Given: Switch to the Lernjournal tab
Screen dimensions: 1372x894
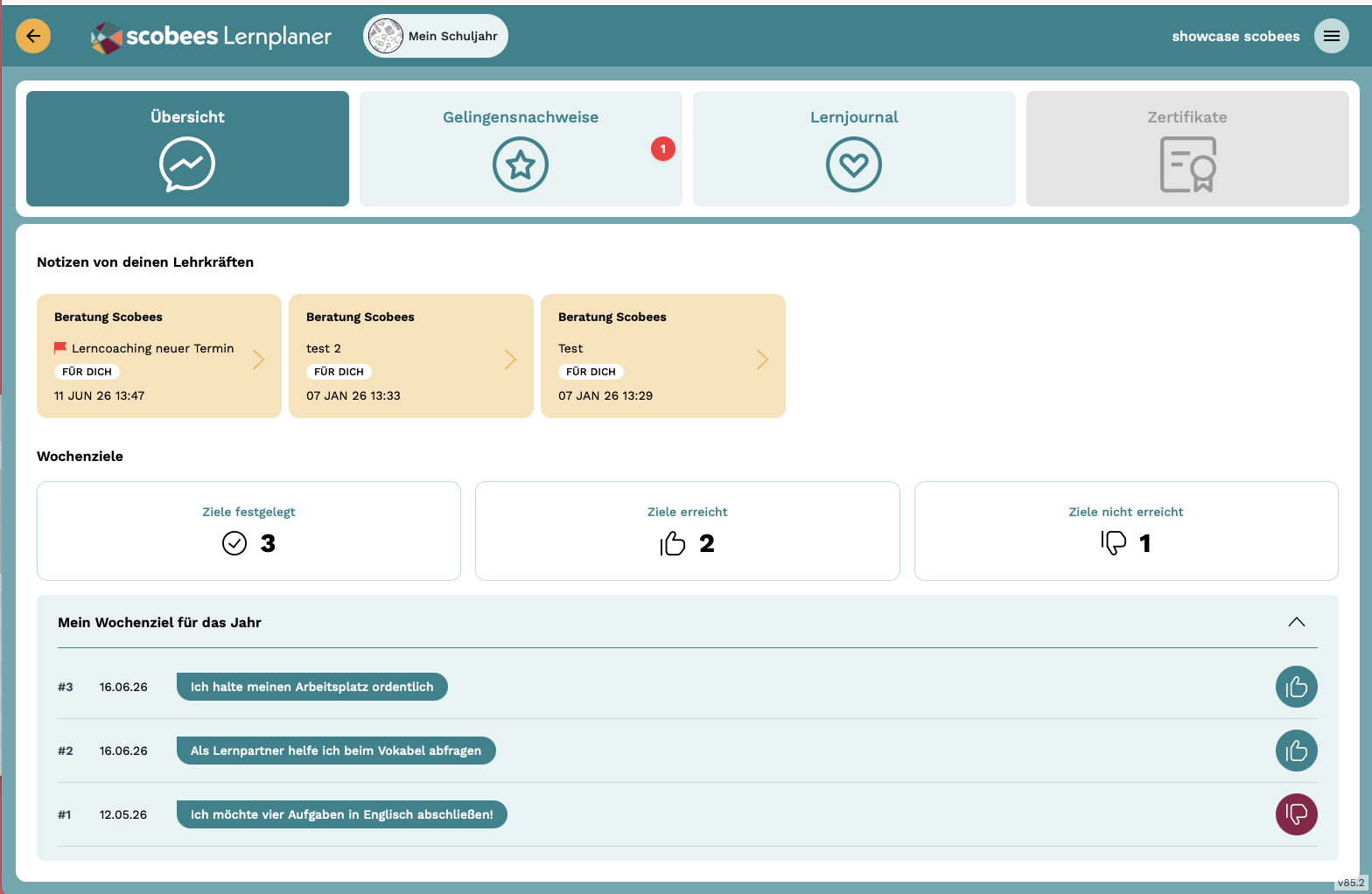Looking at the screenshot, I should tap(854, 149).
